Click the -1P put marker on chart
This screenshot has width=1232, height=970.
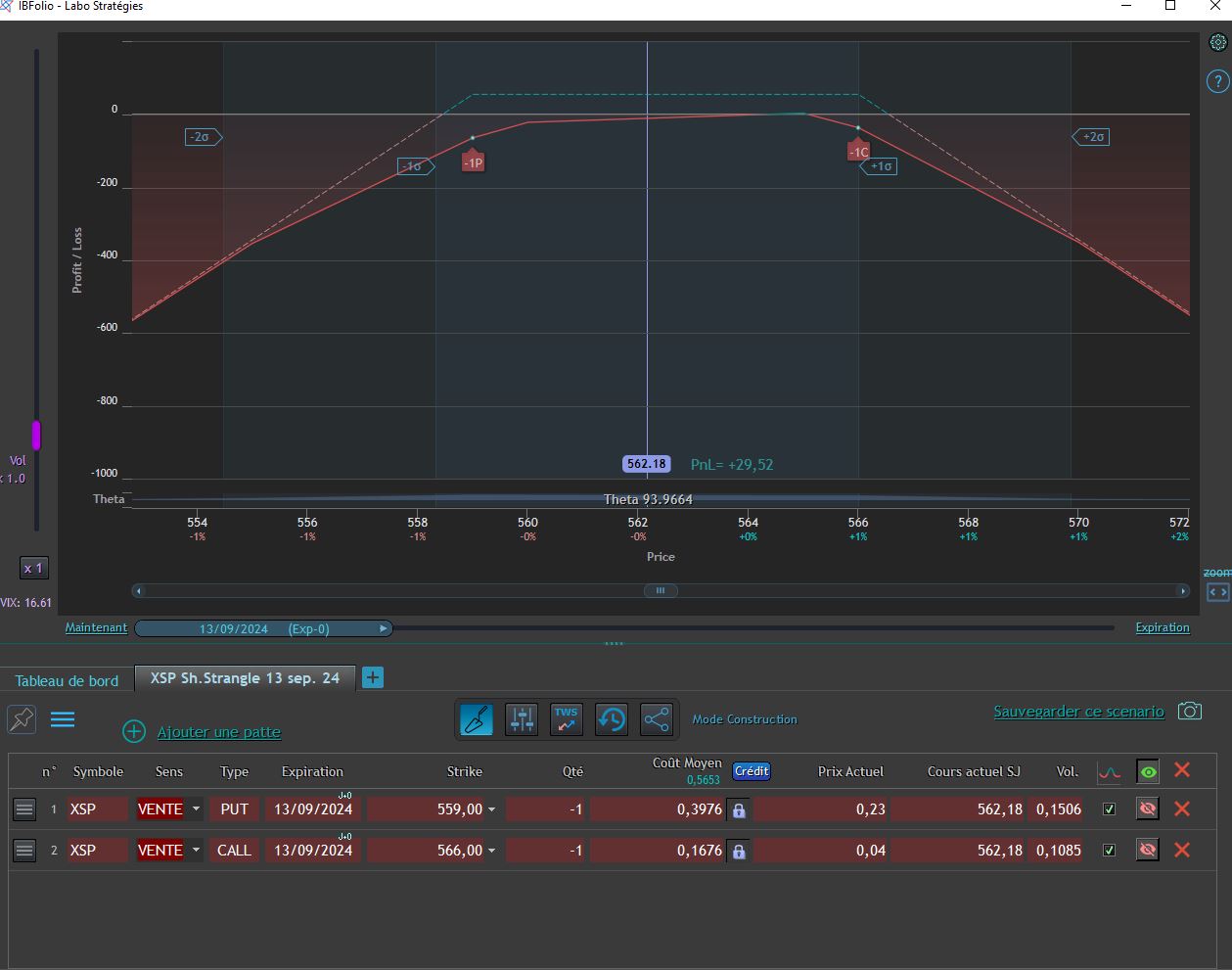(474, 161)
